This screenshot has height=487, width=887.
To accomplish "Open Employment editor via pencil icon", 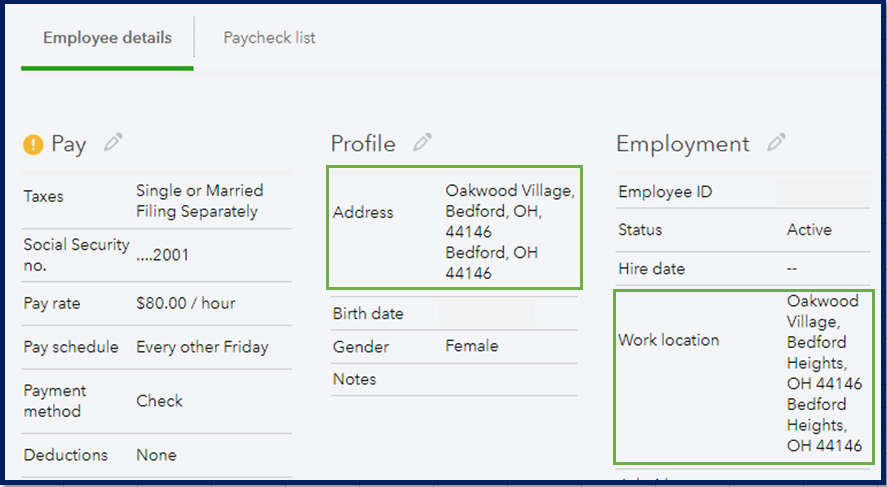I will pyautogui.click(x=777, y=143).
